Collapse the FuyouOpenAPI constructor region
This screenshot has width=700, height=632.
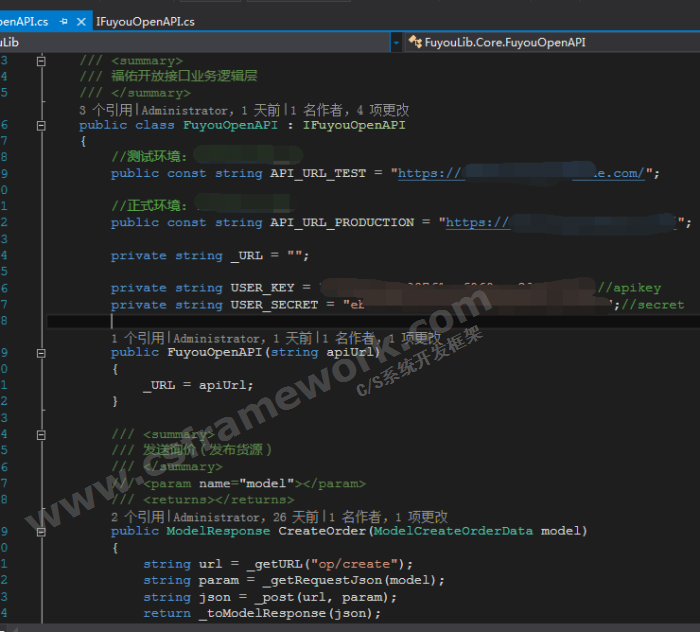(x=41, y=352)
